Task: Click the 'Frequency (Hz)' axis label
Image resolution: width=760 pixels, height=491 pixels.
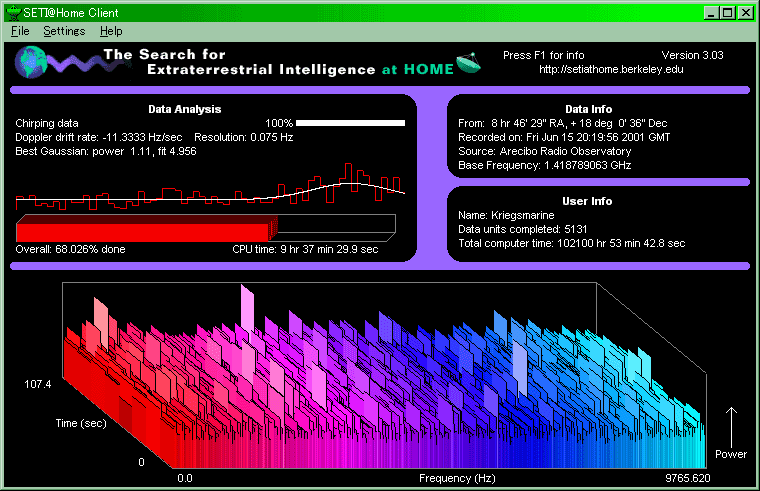Action: [457, 478]
